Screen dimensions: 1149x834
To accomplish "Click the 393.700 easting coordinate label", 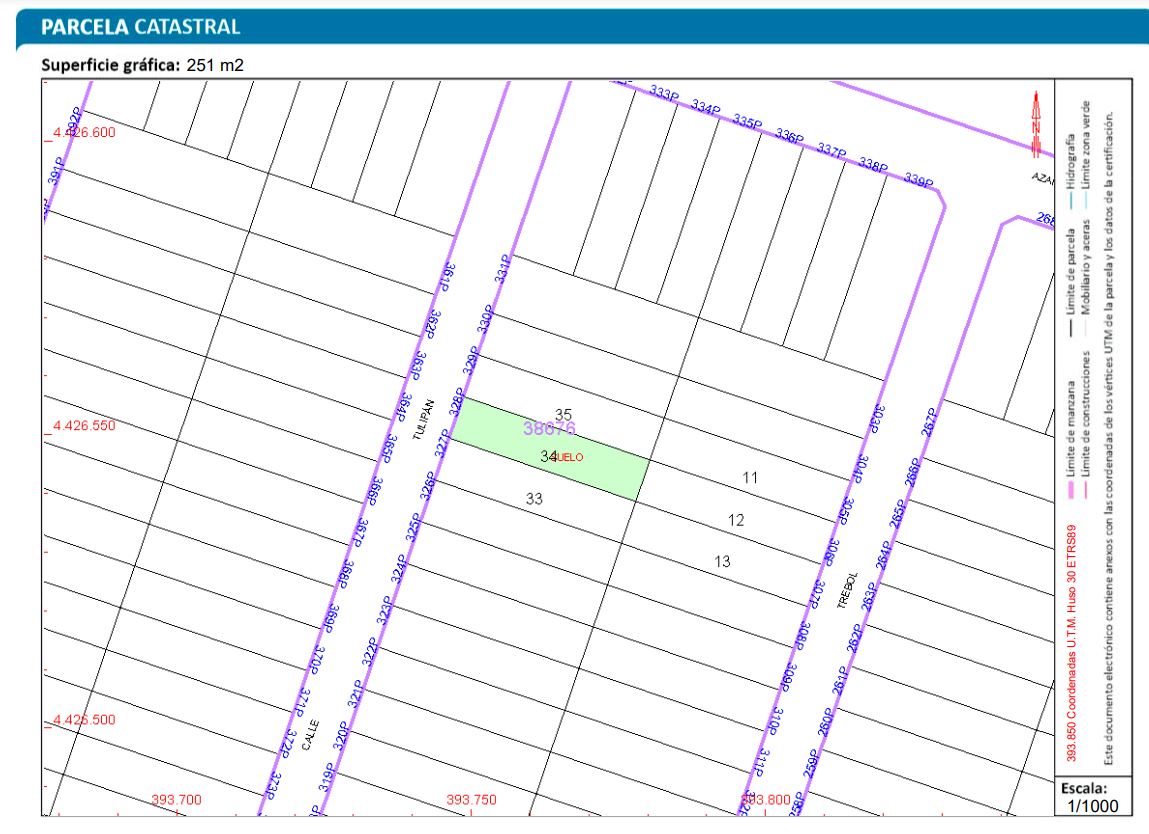I will tap(176, 799).
